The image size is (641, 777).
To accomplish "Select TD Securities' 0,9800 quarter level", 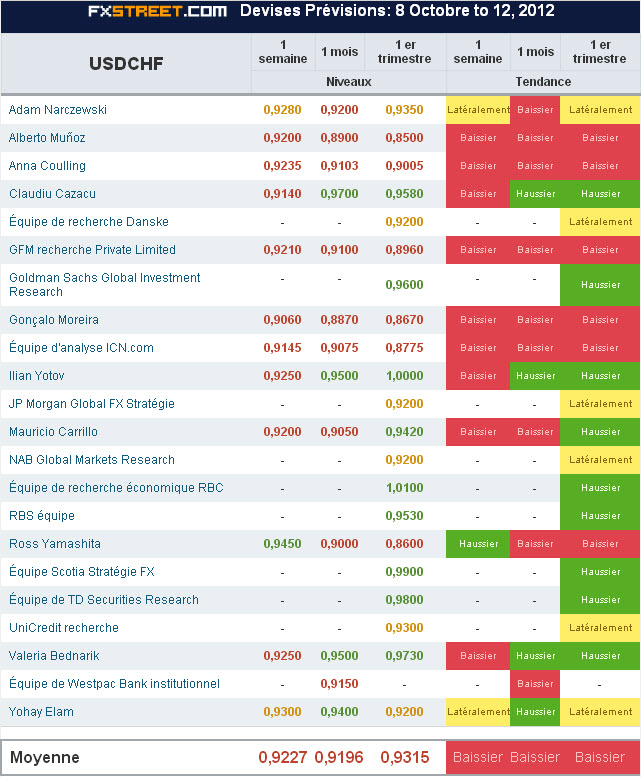I will [404, 600].
